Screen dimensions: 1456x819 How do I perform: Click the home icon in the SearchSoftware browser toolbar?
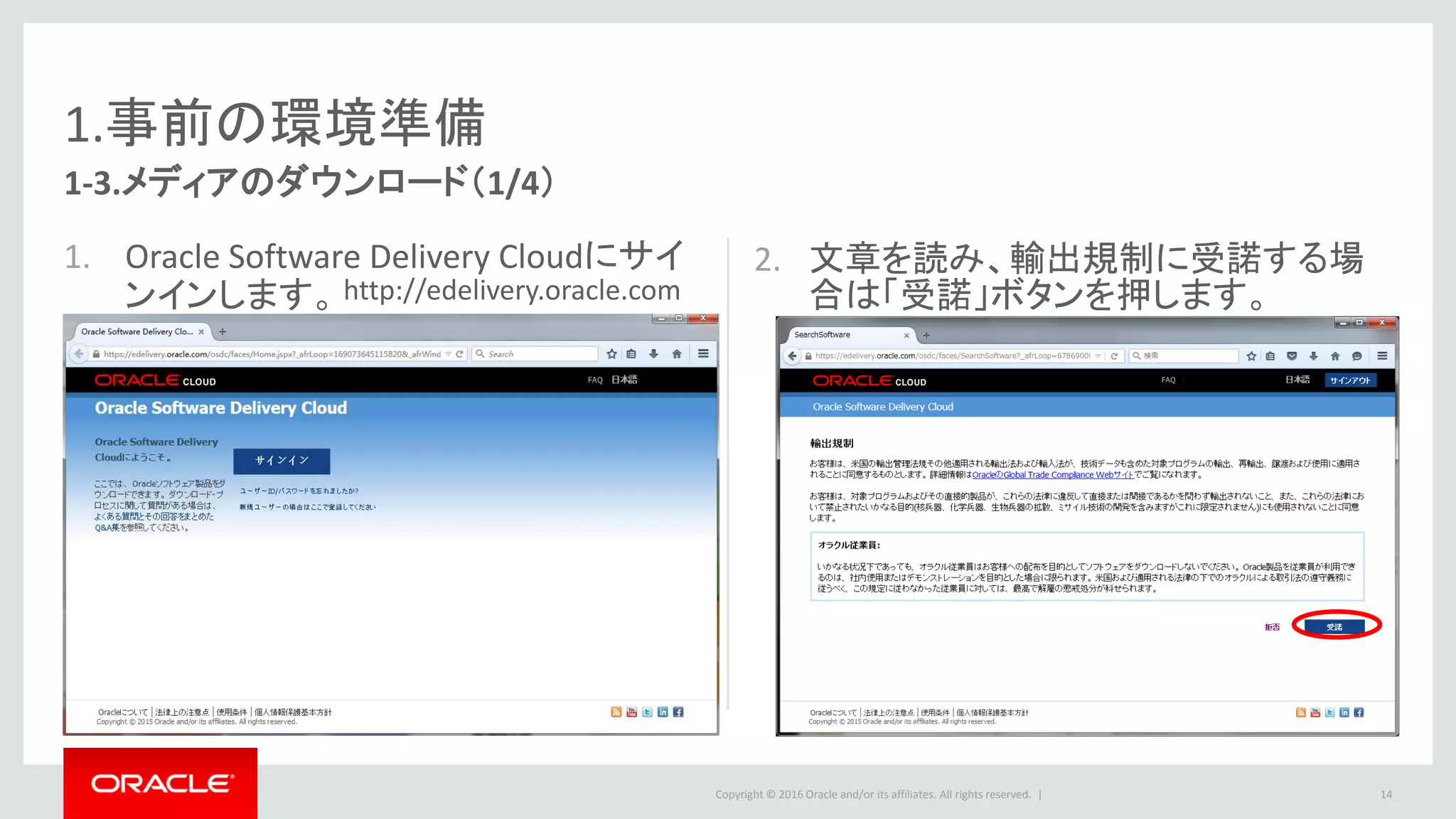(1335, 355)
